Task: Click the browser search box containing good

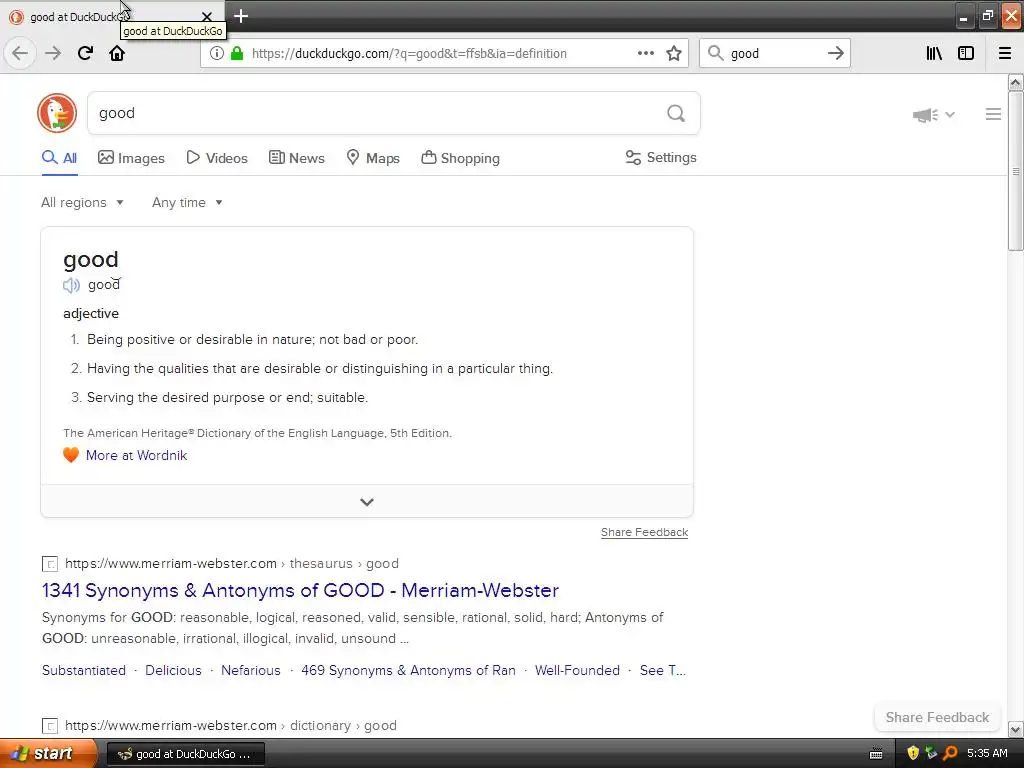Action: click(x=774, y=54)
